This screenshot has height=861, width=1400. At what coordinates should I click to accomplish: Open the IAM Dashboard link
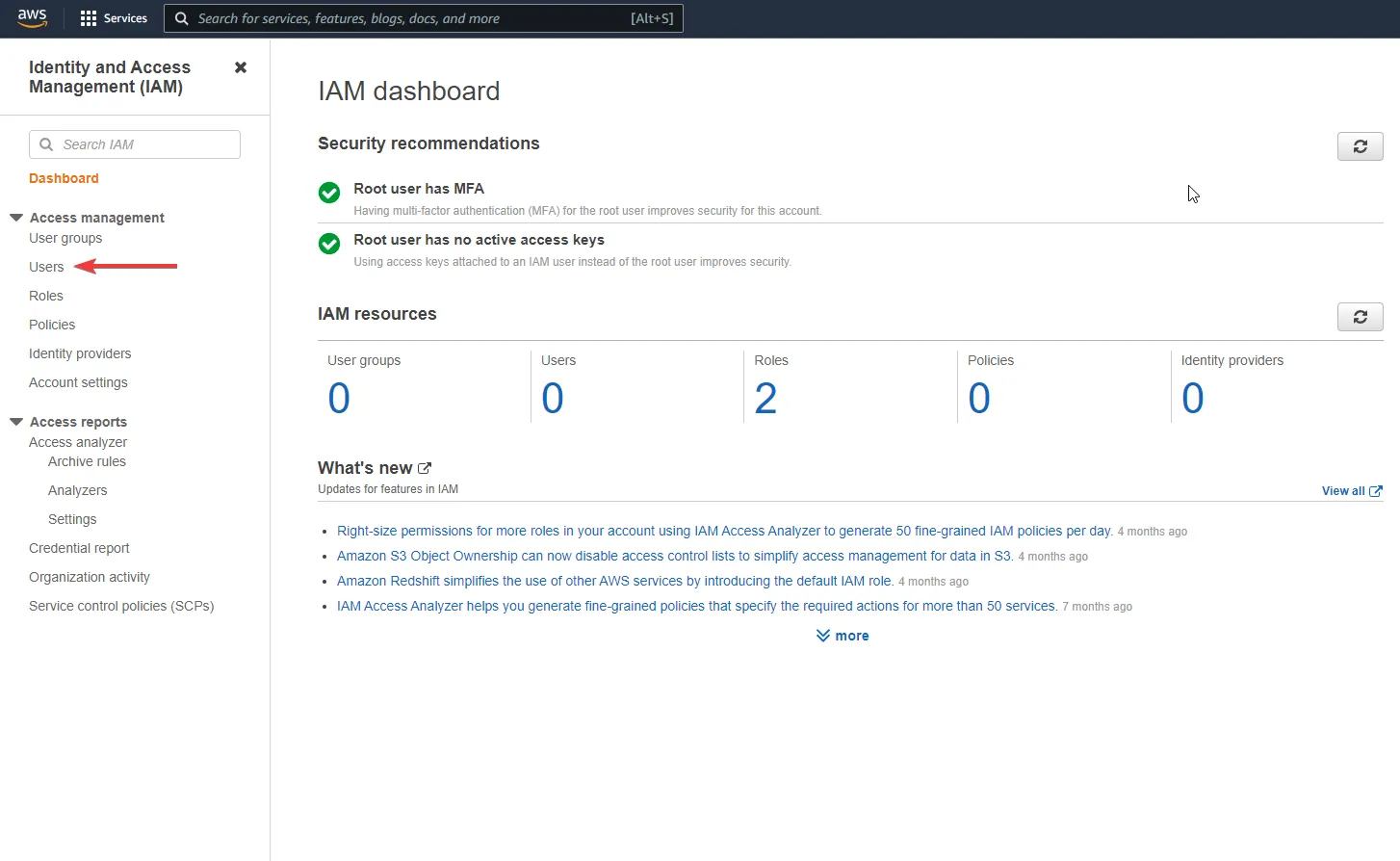click(x=64, y=178)
